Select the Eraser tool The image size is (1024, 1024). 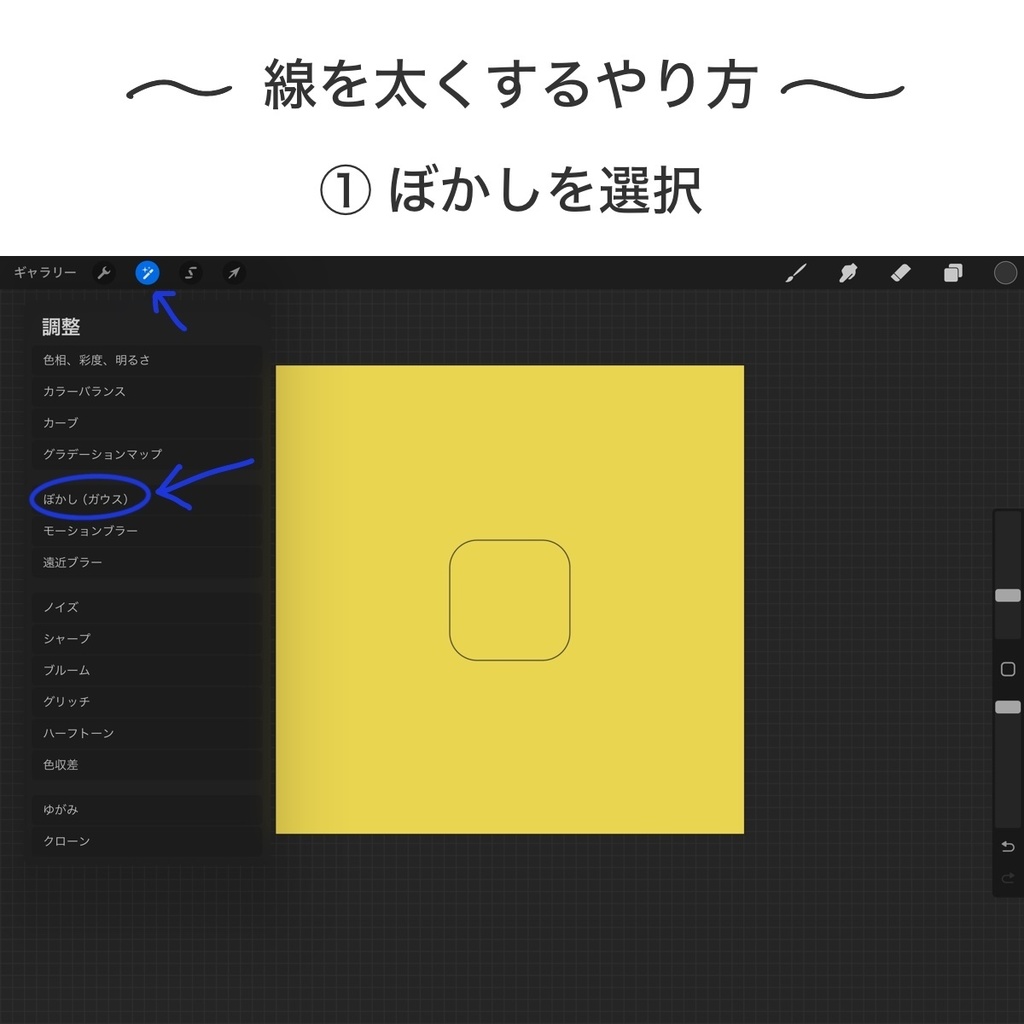[900, 272]
